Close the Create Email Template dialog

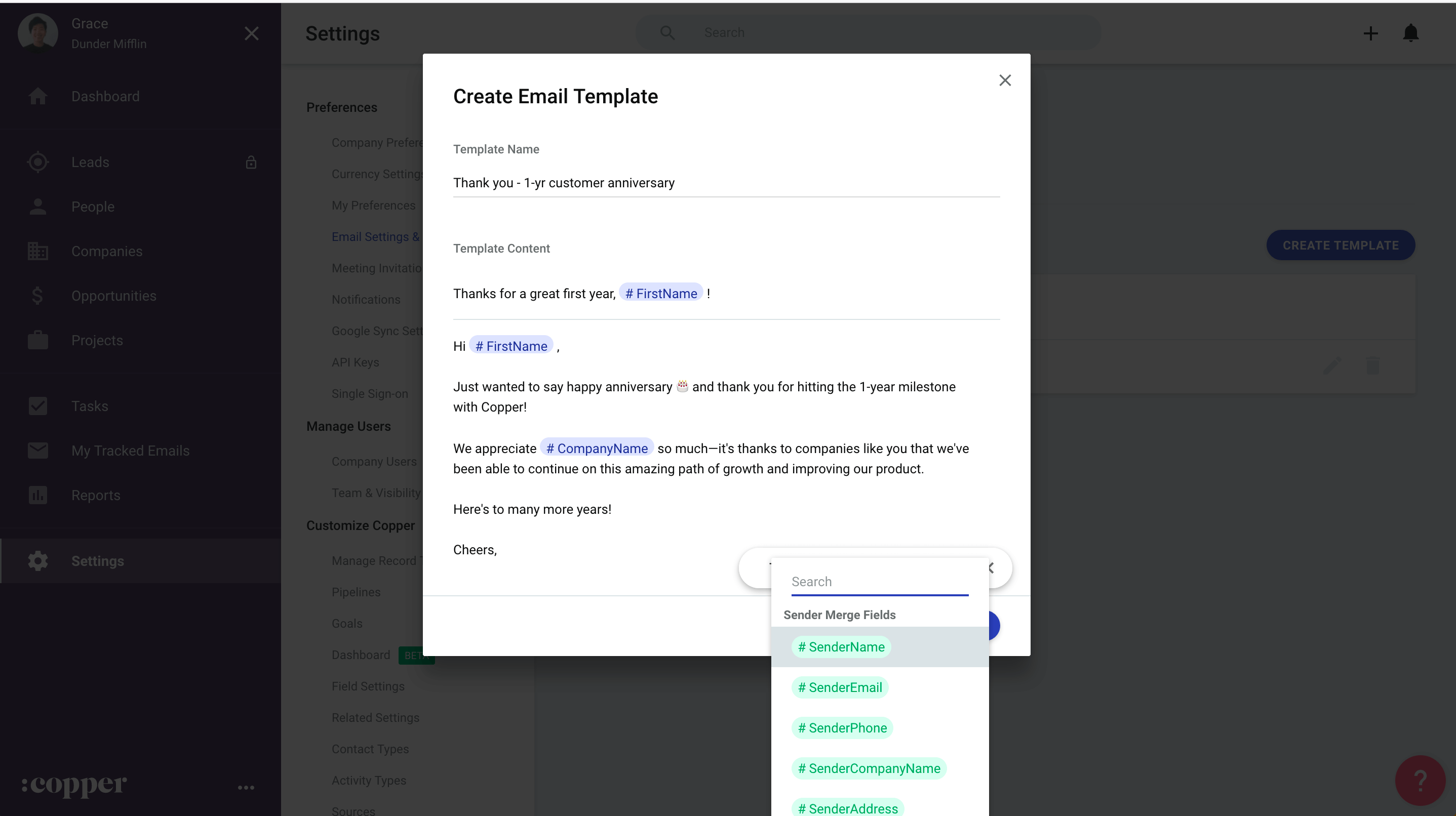(1004, 80)
